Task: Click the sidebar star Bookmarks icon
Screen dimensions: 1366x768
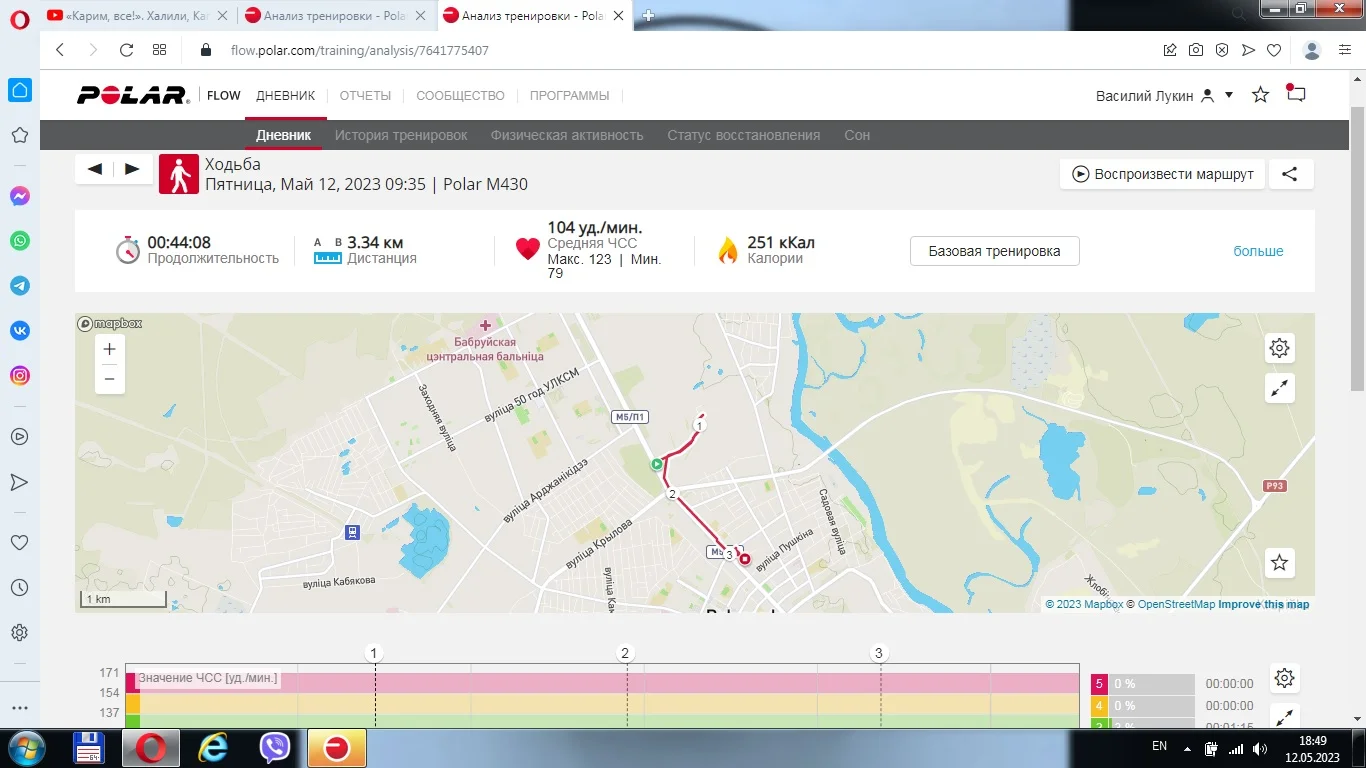Action: click(x=19, y=135)
